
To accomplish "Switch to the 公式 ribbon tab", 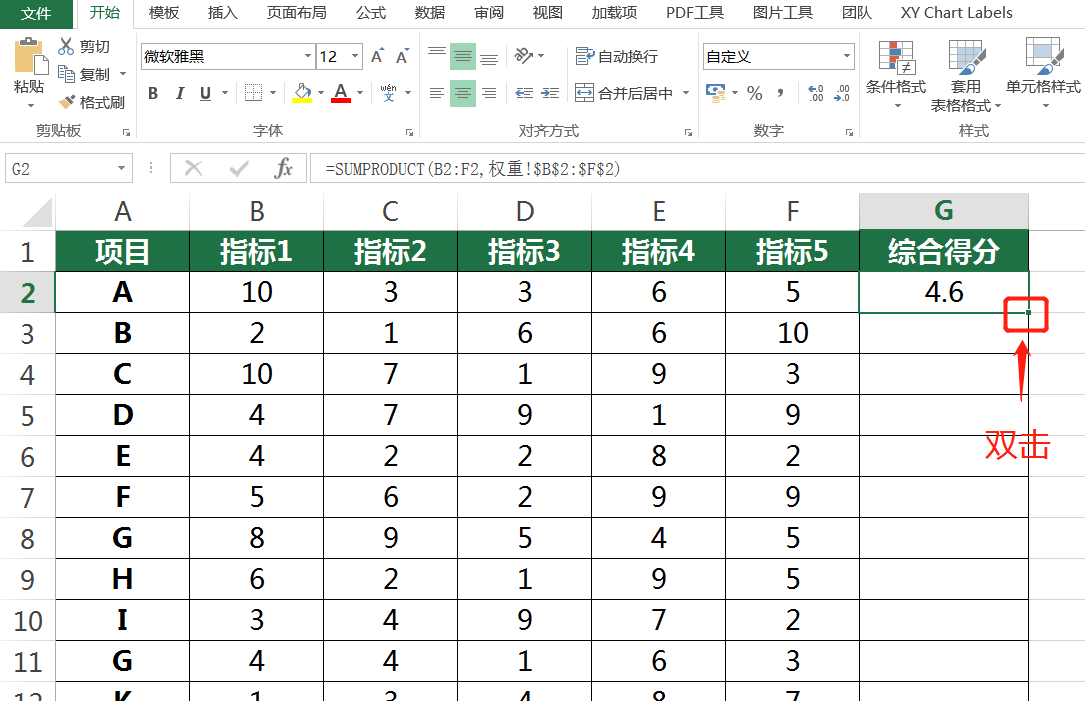I will [370, 13].
